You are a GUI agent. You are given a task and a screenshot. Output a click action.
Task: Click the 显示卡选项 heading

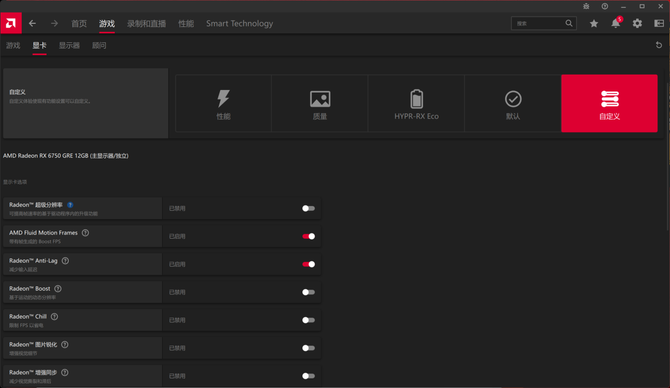coord(15,182)
